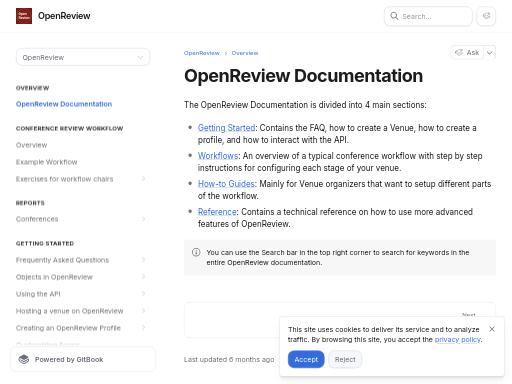
Task: Click the OpenReview logo icon
Action: coord(24,16)
